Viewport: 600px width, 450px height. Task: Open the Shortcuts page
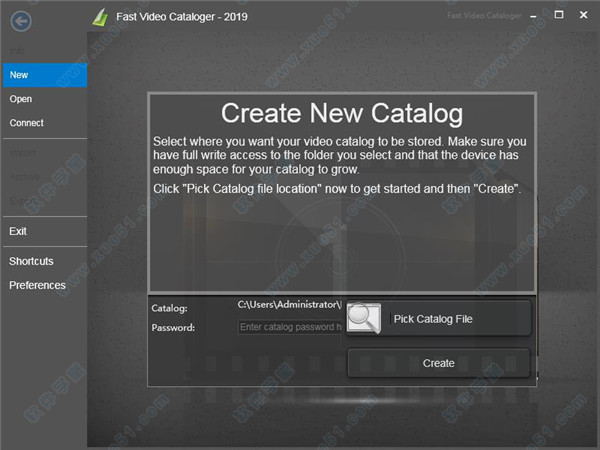tap(45, 261)
